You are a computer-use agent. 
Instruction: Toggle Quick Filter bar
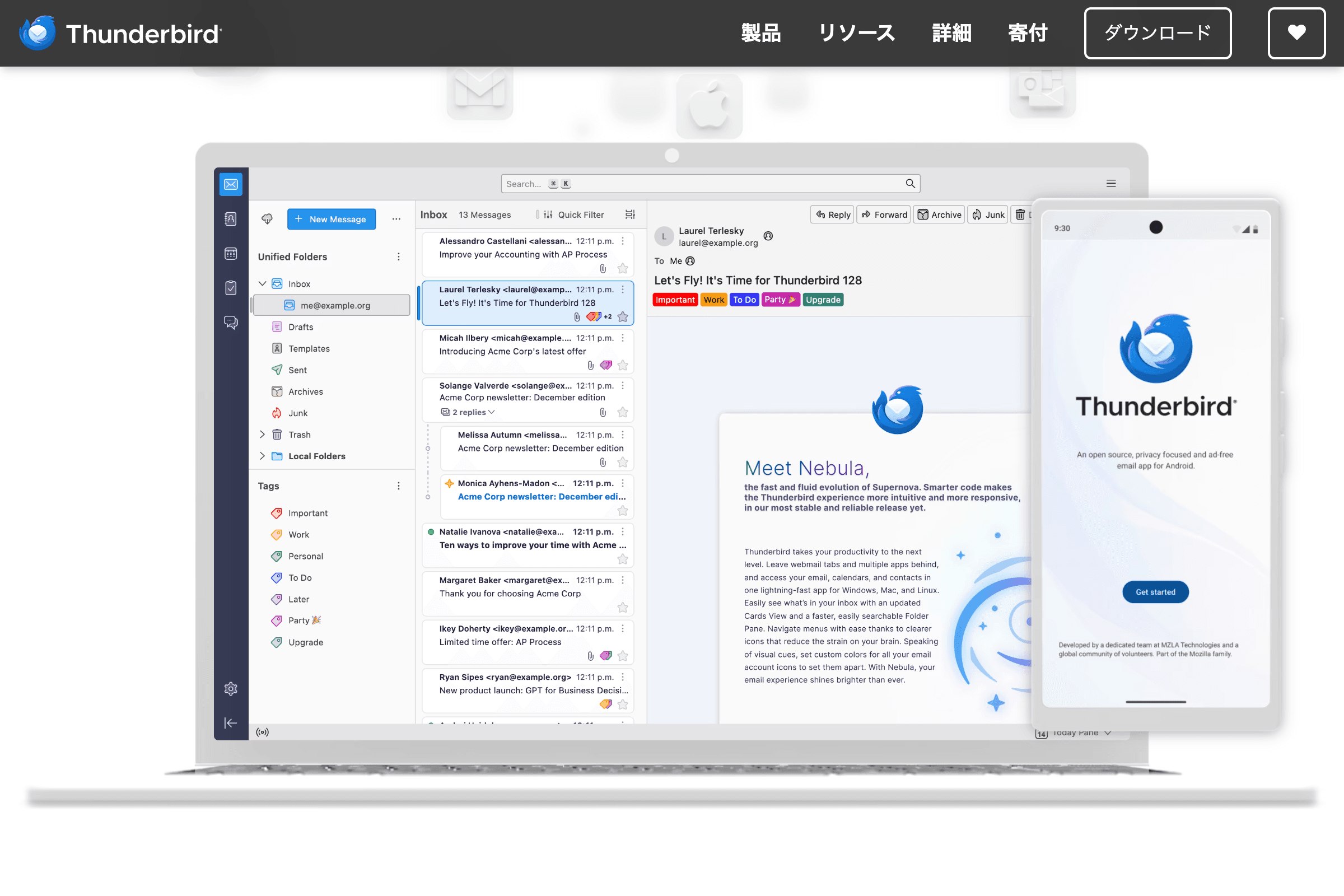coord(573,215)
